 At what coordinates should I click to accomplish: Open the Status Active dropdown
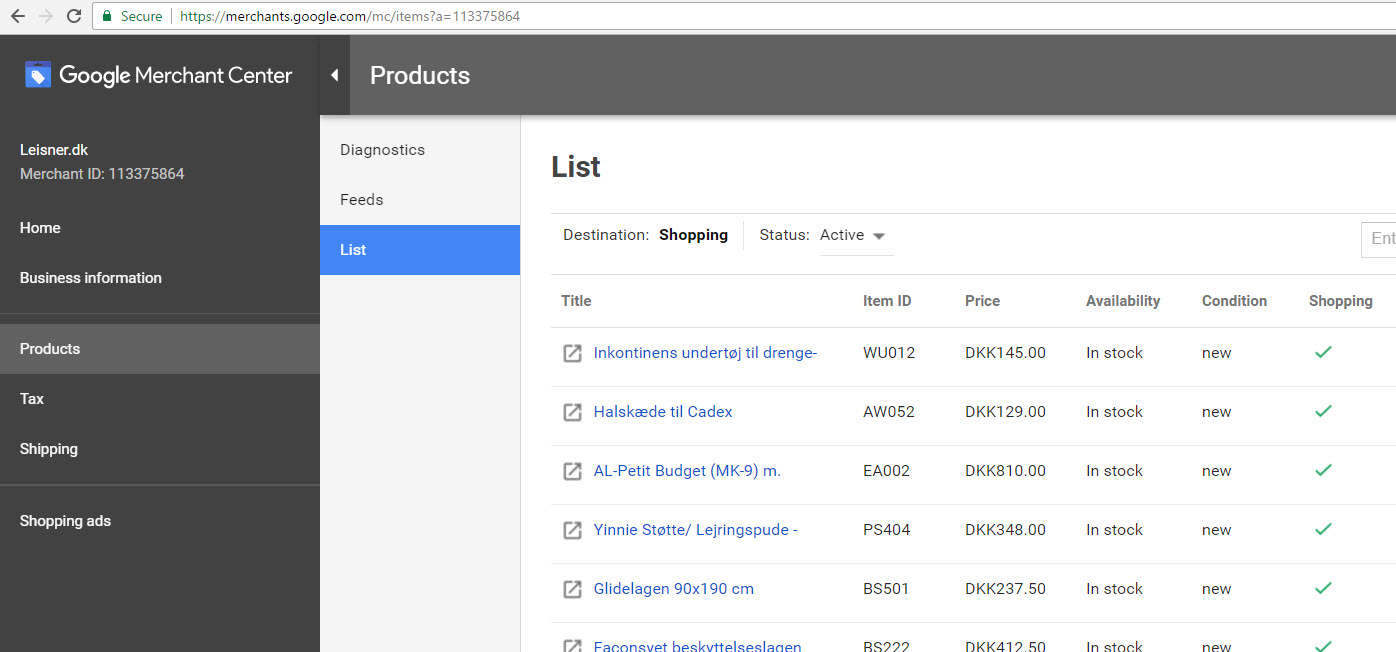855,236
